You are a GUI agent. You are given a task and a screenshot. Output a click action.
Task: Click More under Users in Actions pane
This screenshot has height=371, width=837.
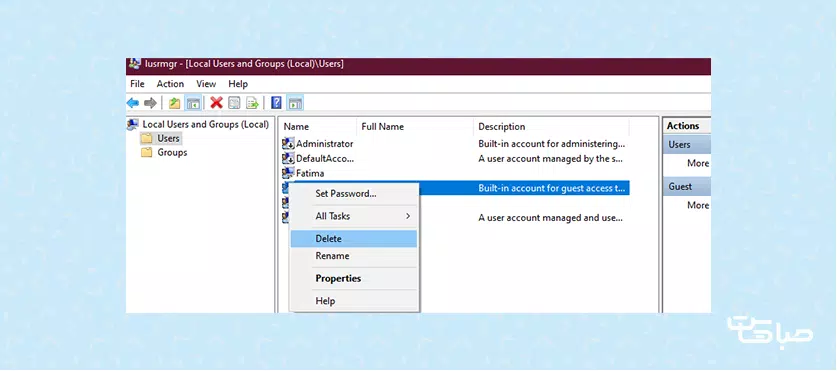click(698, 163)
